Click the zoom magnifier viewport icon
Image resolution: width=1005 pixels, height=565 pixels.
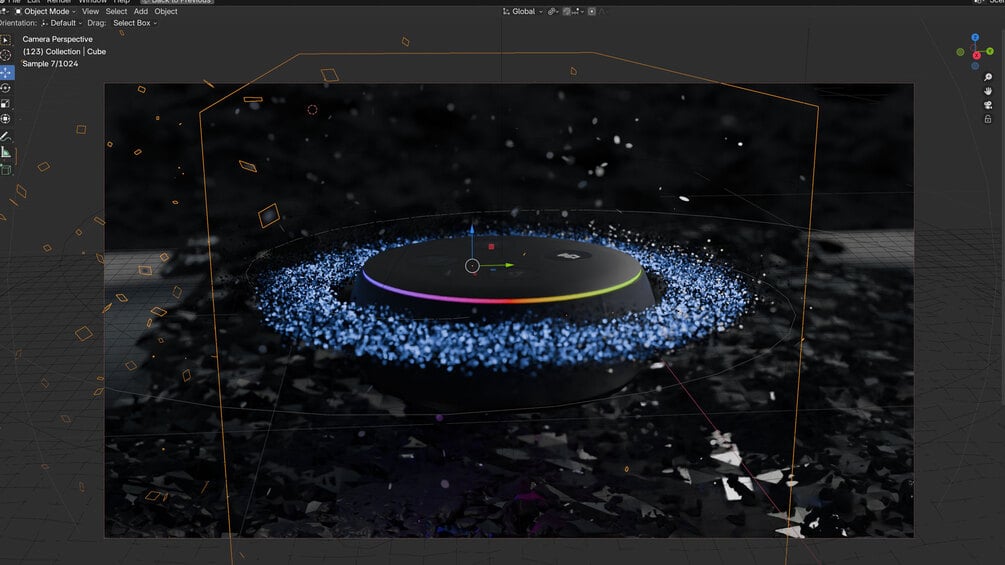[x=988, y=77]
